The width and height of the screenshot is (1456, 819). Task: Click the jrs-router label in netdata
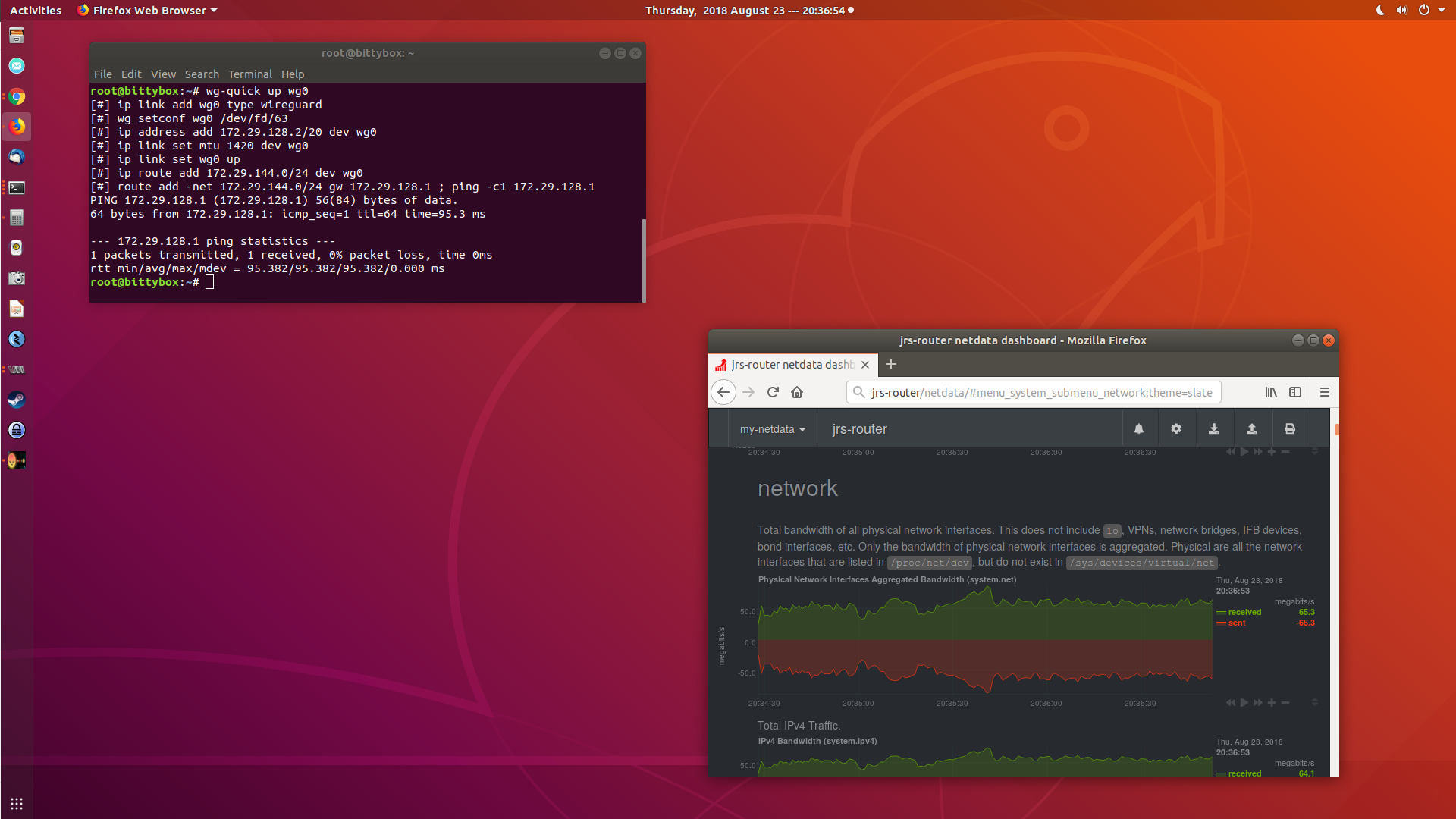[859, 429]
